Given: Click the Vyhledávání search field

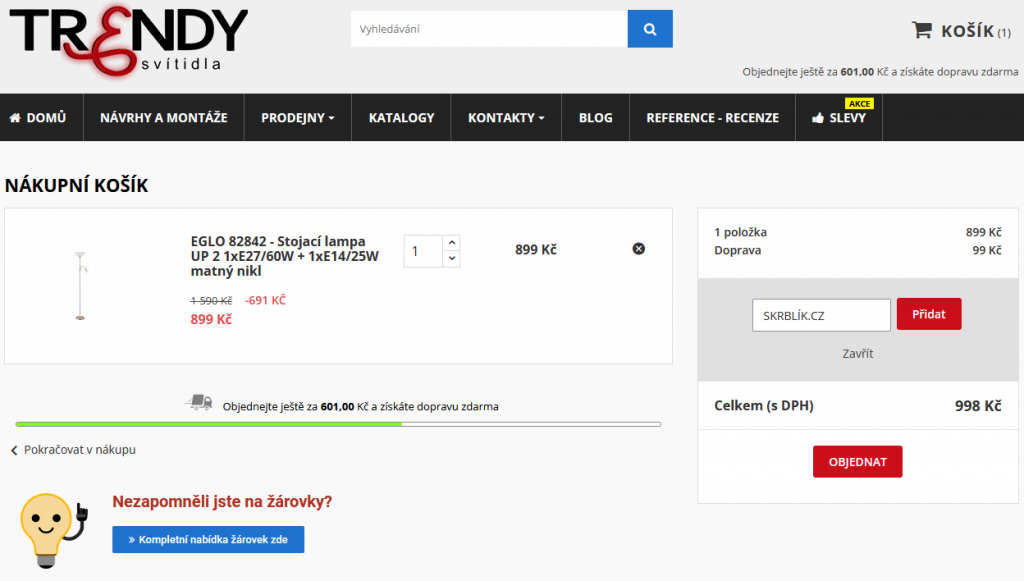Looking at the screenshot, I should tap(489, 29).
